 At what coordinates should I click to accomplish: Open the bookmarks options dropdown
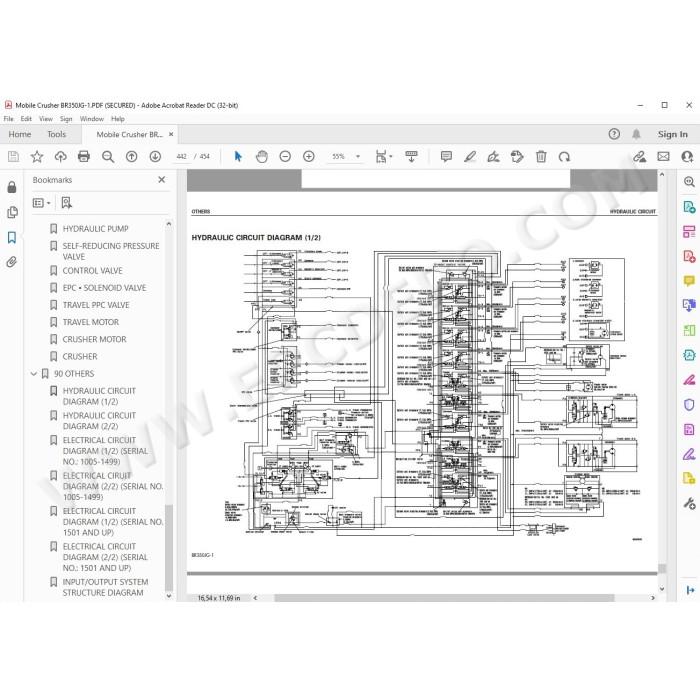(42, 203)
